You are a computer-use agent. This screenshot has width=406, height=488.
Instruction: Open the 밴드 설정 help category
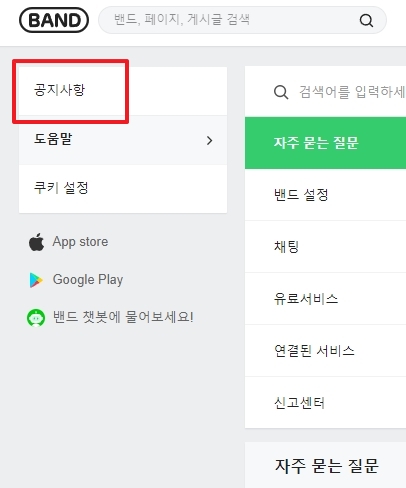[x=325, y=195]
